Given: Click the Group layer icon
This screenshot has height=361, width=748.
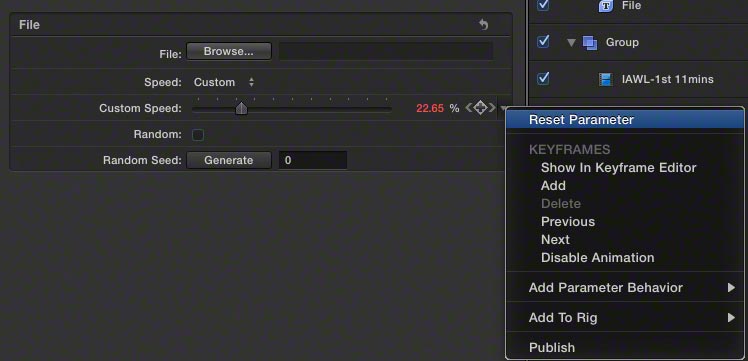Looking at the screenshot, I should 590,43.
